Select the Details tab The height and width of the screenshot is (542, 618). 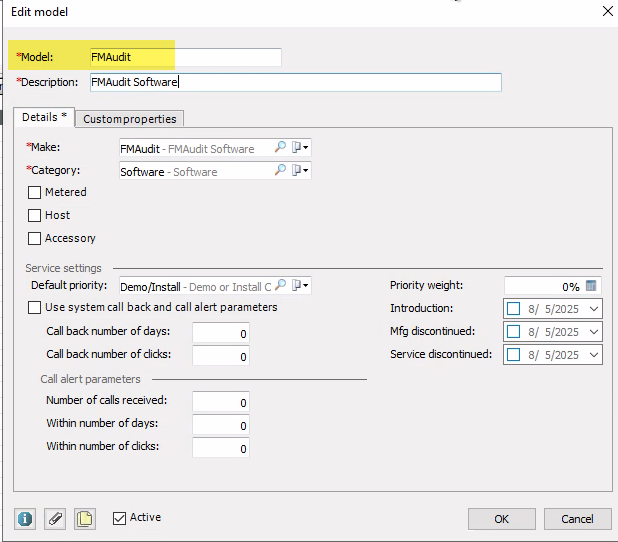[x=44, y=118]
